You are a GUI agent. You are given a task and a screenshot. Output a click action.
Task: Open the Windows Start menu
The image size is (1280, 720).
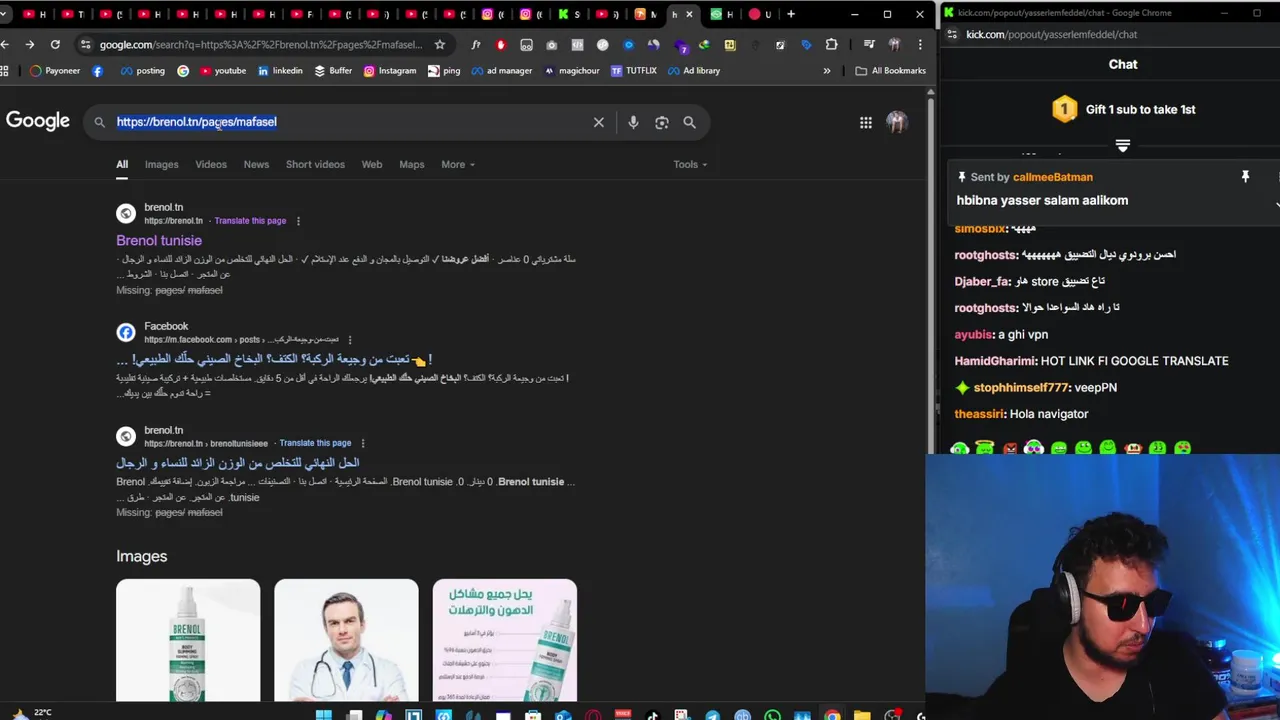click(x=324, y=714)
